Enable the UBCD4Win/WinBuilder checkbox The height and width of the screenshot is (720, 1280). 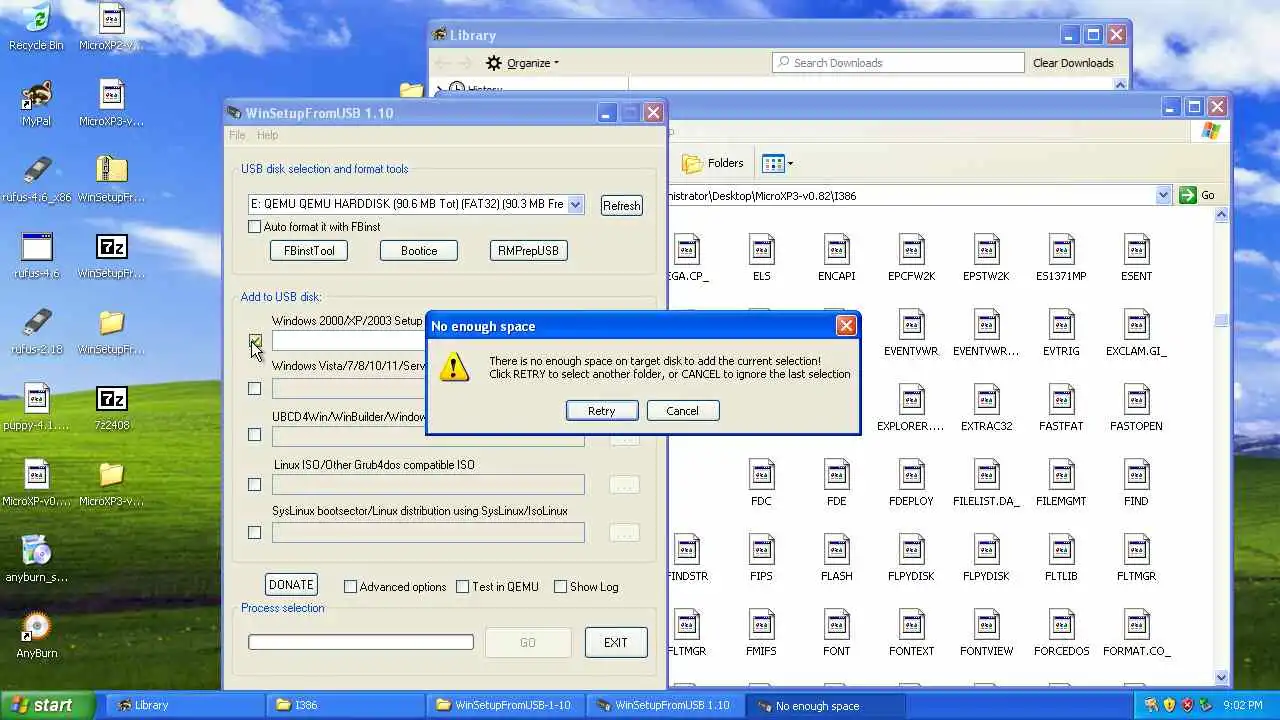click(254, 434)
